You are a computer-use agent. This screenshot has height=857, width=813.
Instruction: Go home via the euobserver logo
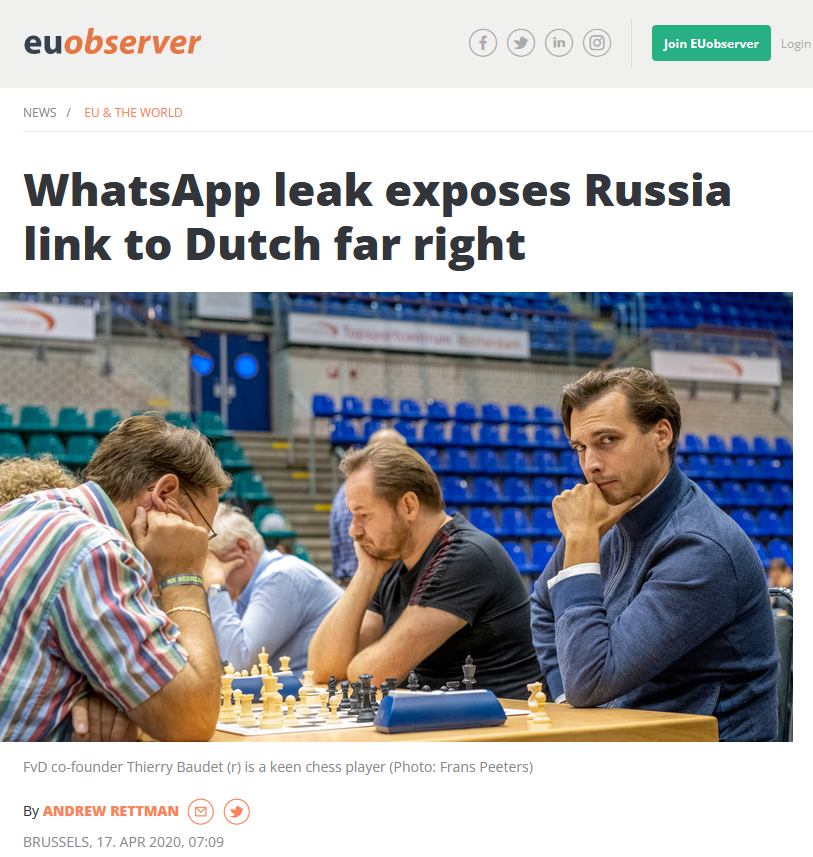[x=113, y=43]
